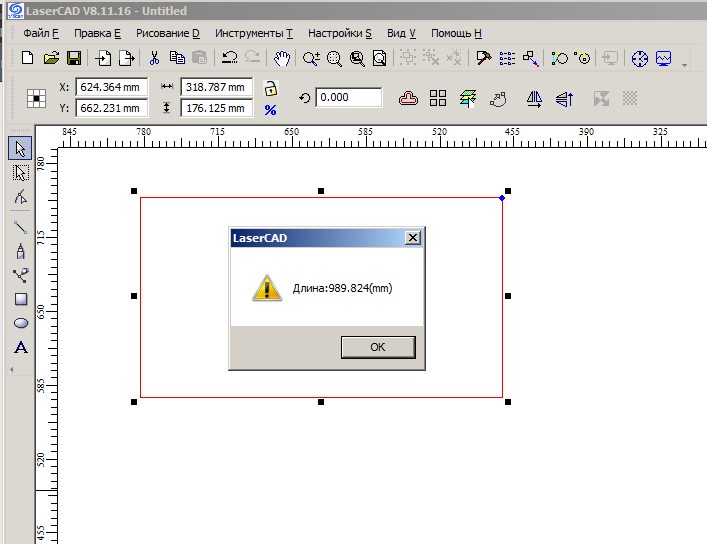Toggle the percent scaling mode

tap(270, 110)
